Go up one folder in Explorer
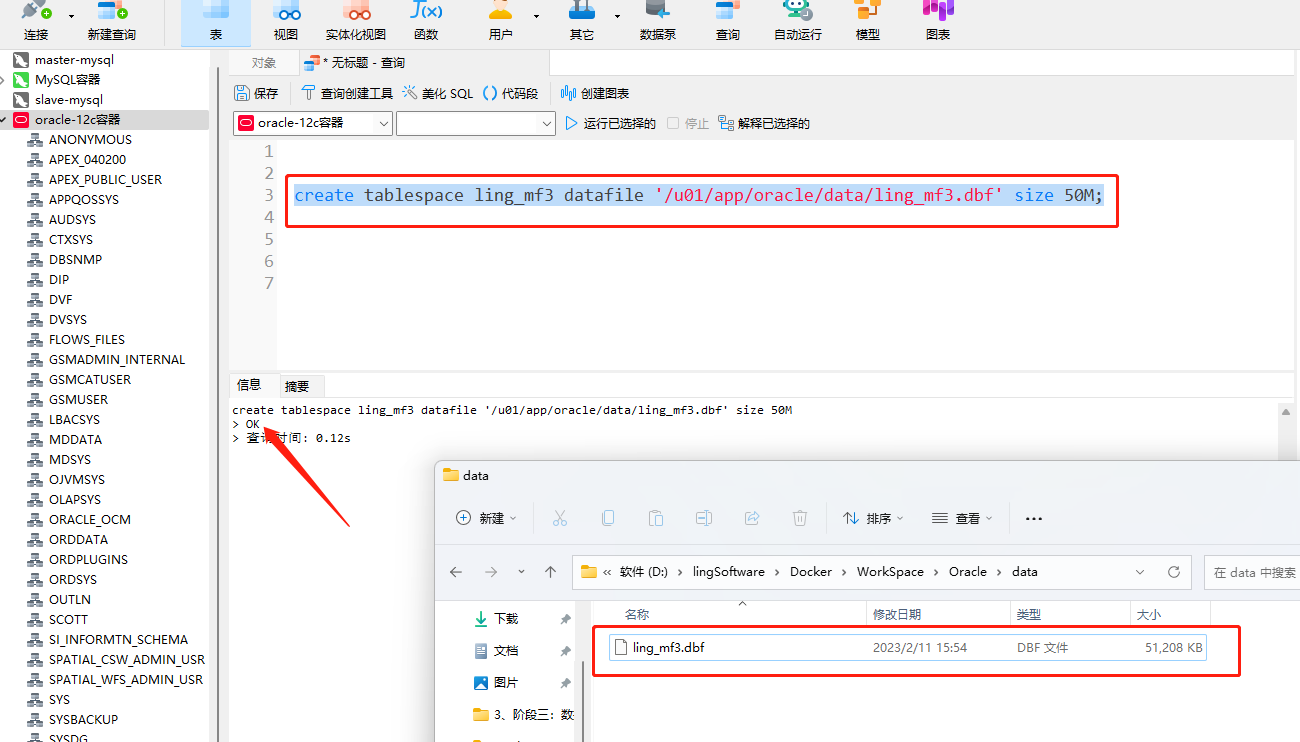1300x742 pixels. (550, 572)
